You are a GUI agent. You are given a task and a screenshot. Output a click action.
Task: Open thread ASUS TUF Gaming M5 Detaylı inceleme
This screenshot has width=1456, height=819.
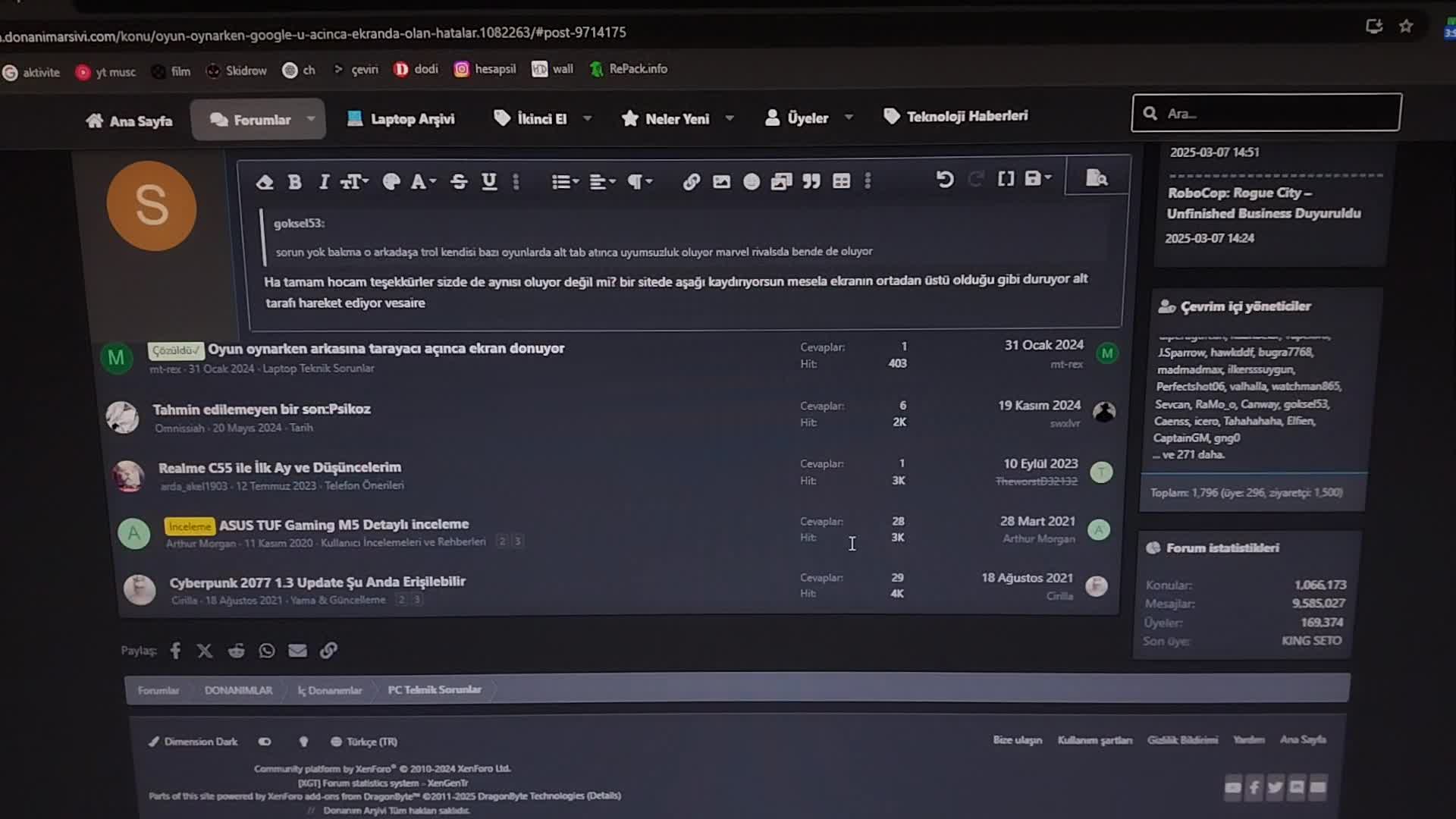pyautogui.click(x=344, y=524)
